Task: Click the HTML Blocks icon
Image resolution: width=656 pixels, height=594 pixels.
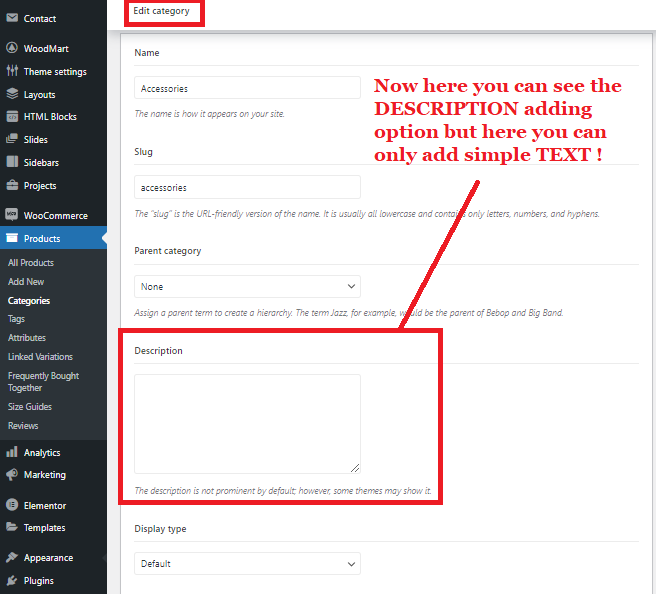Action: (x=12, y=116)
